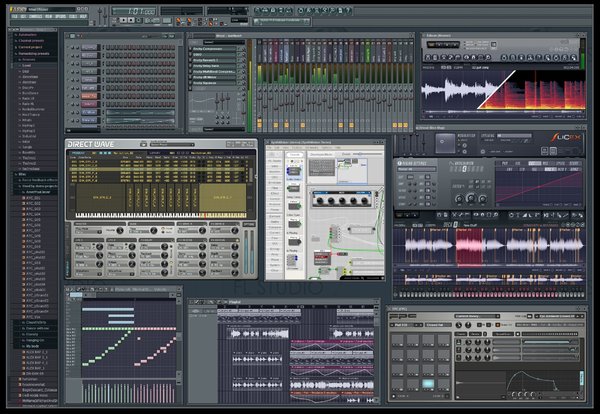Viewport: 600px width, 414px height.
Task: Expand the Current project folder in browser
Action: (29, 47)
